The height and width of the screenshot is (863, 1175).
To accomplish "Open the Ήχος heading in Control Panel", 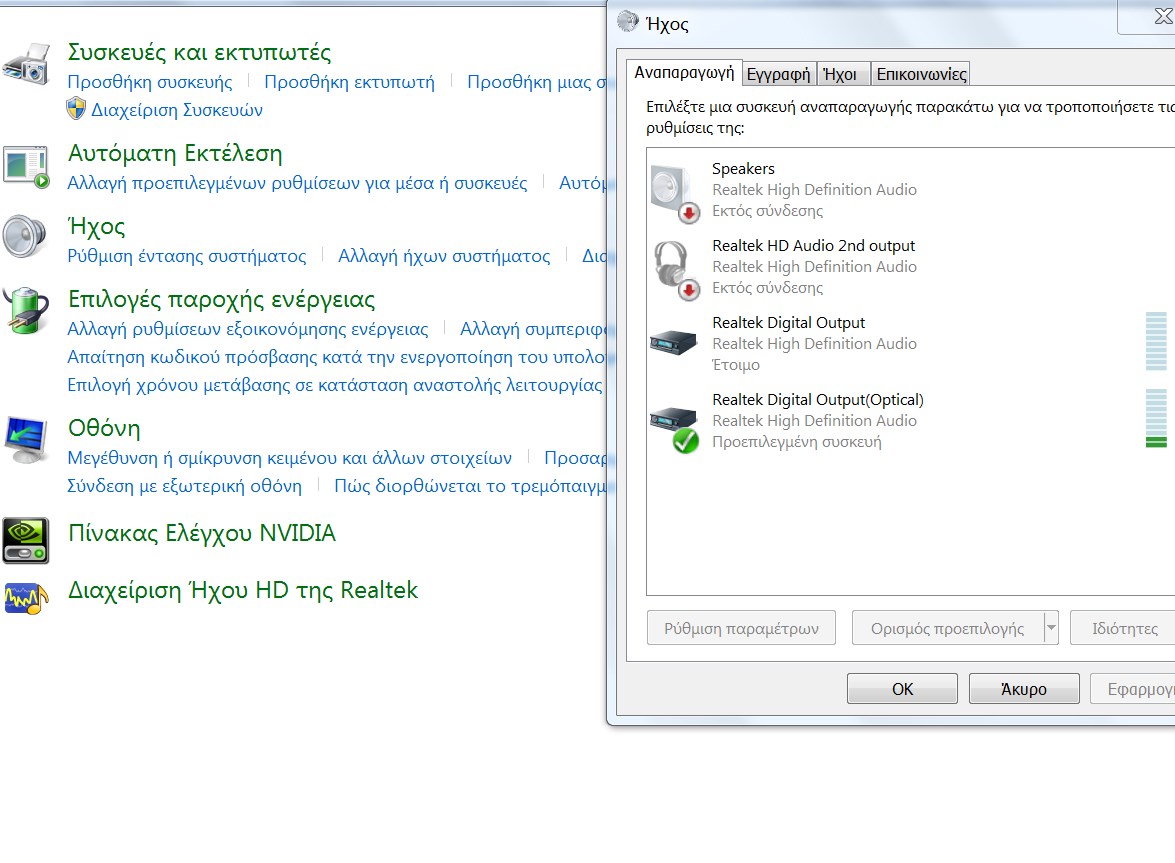I will [x=97, y=226].
